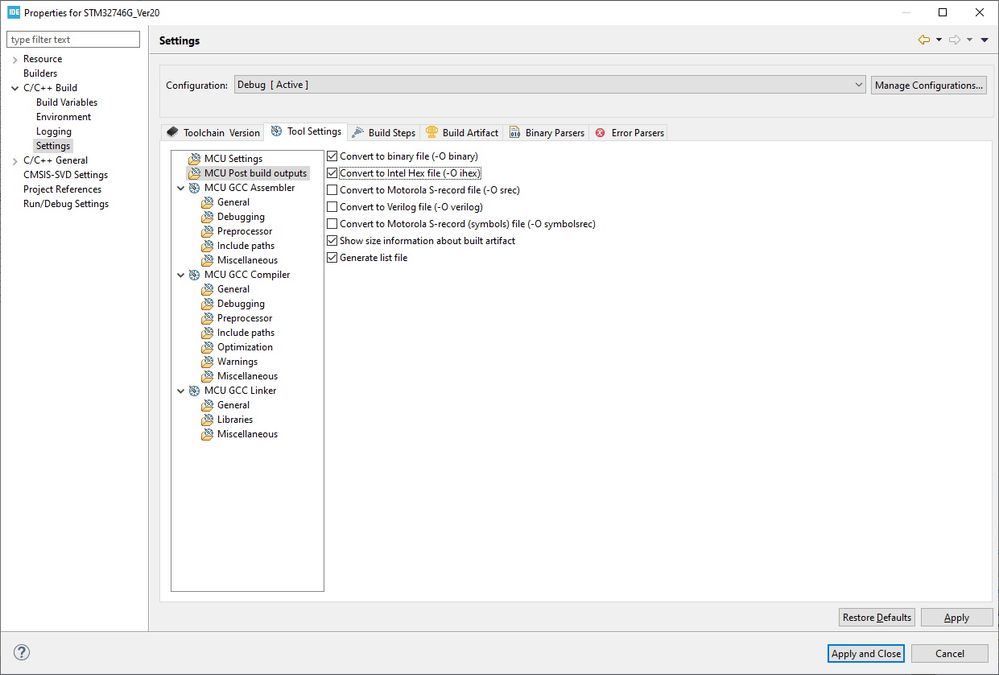Open the forward history dropdown arrow
This screenshot has width=999, height=675.
[x=969, y=40]
